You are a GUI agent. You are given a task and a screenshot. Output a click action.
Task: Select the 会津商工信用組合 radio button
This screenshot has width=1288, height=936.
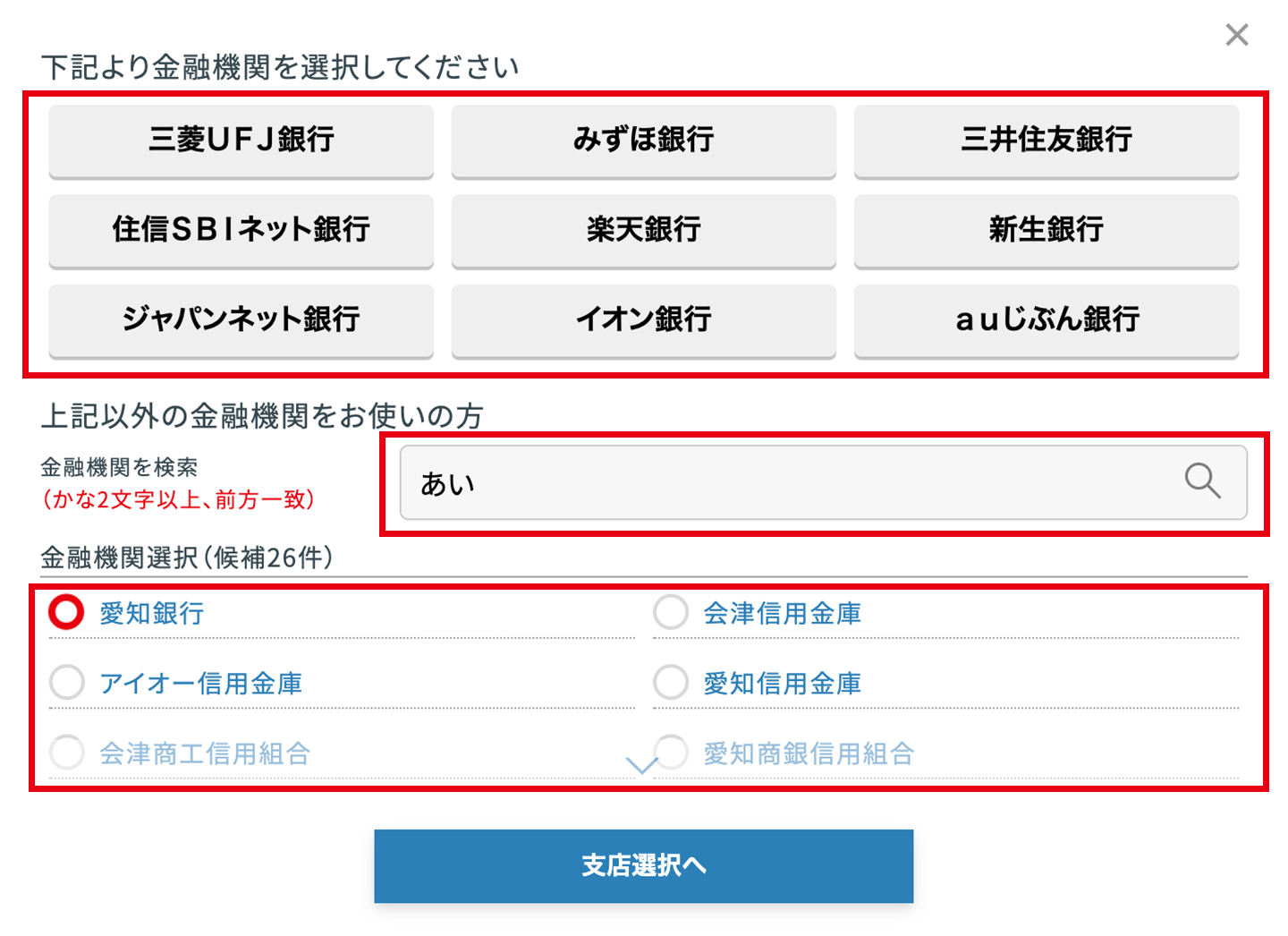[x=67, y=753]
